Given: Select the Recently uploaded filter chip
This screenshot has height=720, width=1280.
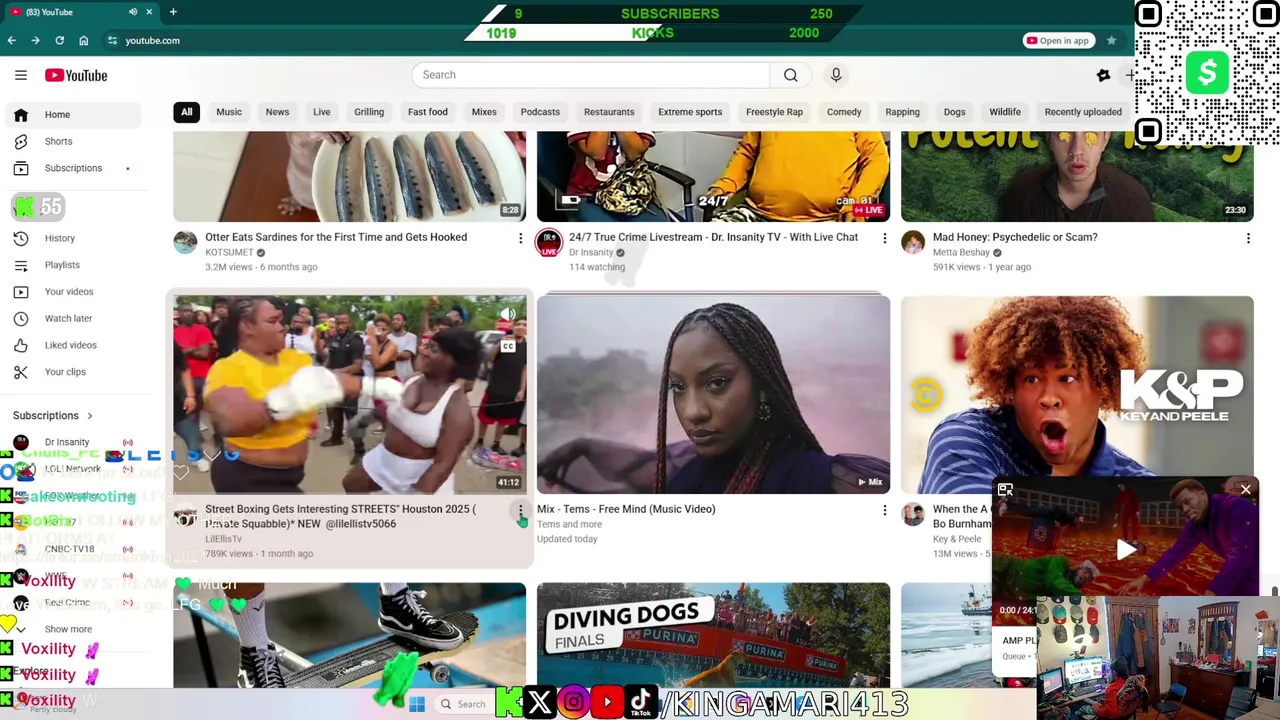Looking at the screenshot, I should (1083, 112).
